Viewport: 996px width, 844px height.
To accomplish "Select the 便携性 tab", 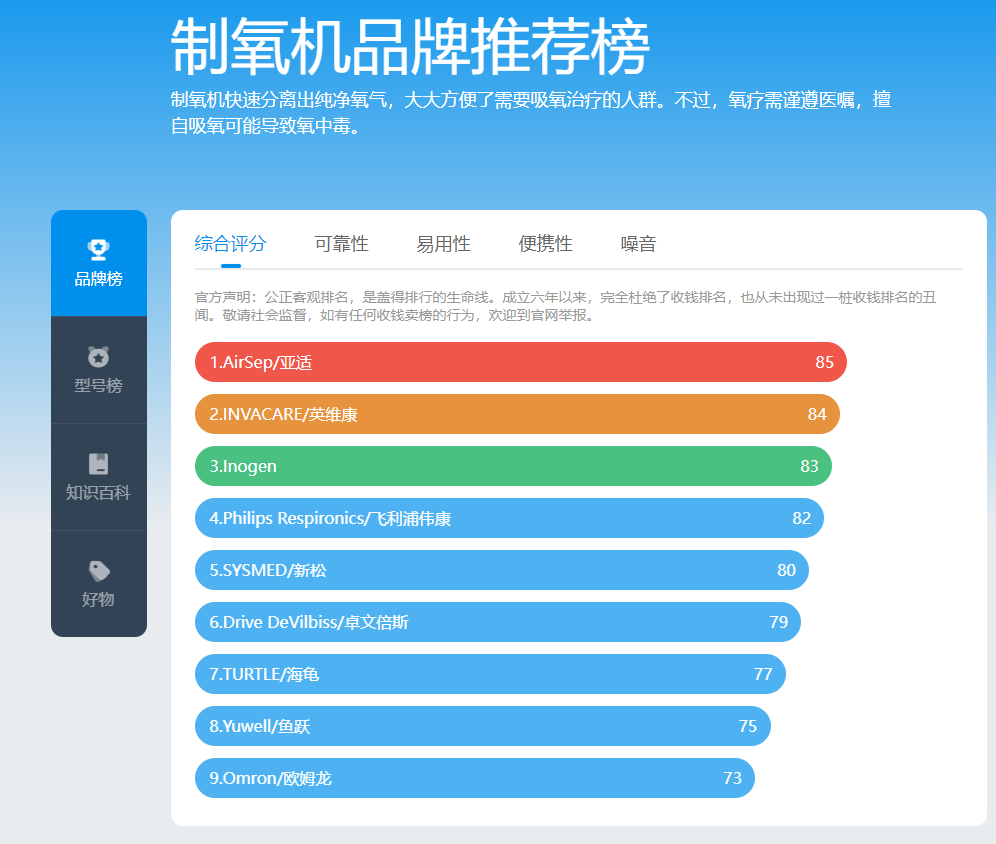I will coord(546,243).
